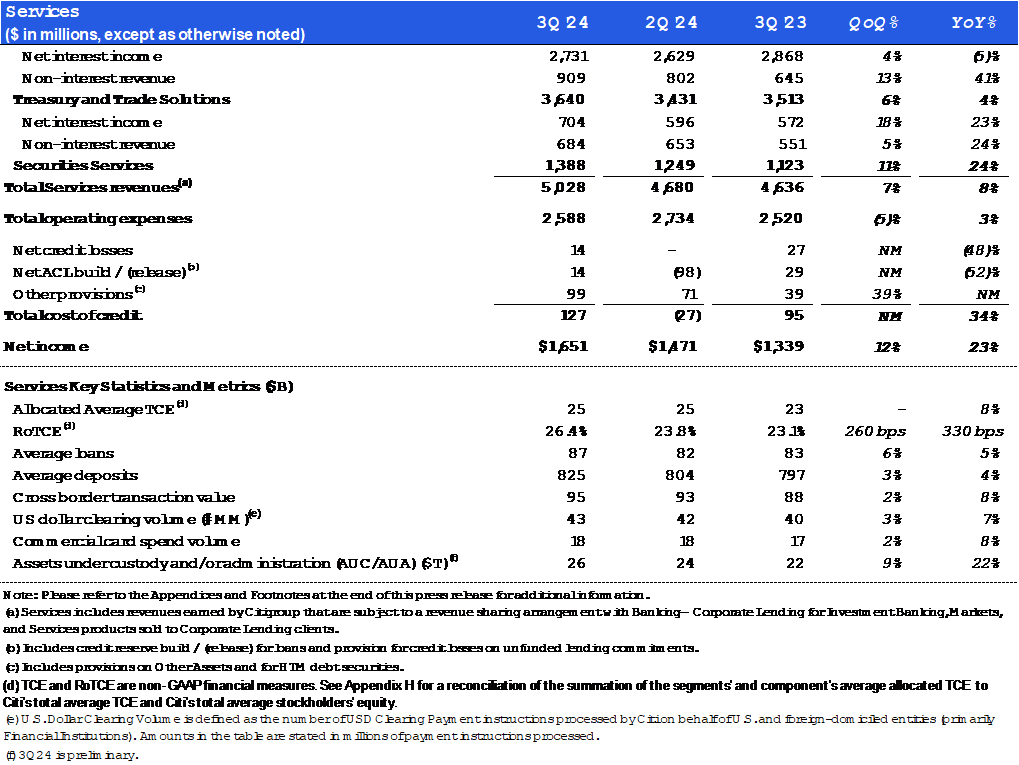Select the 1,388 Securities Services value
Image resolution: width=1019 pixels, height=765 pixels.
pyautogui.click(x=565, y=166)
